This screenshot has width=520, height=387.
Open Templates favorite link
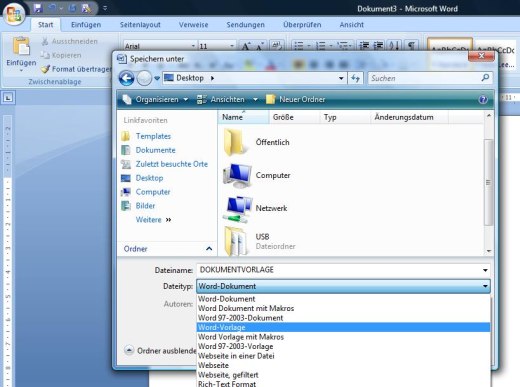tap(153, 136)
